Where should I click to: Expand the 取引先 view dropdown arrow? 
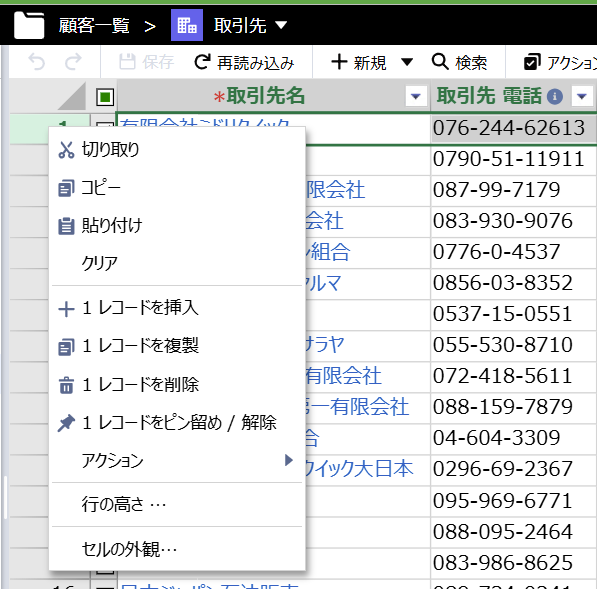pyautogui.click(x=281, y=26)
